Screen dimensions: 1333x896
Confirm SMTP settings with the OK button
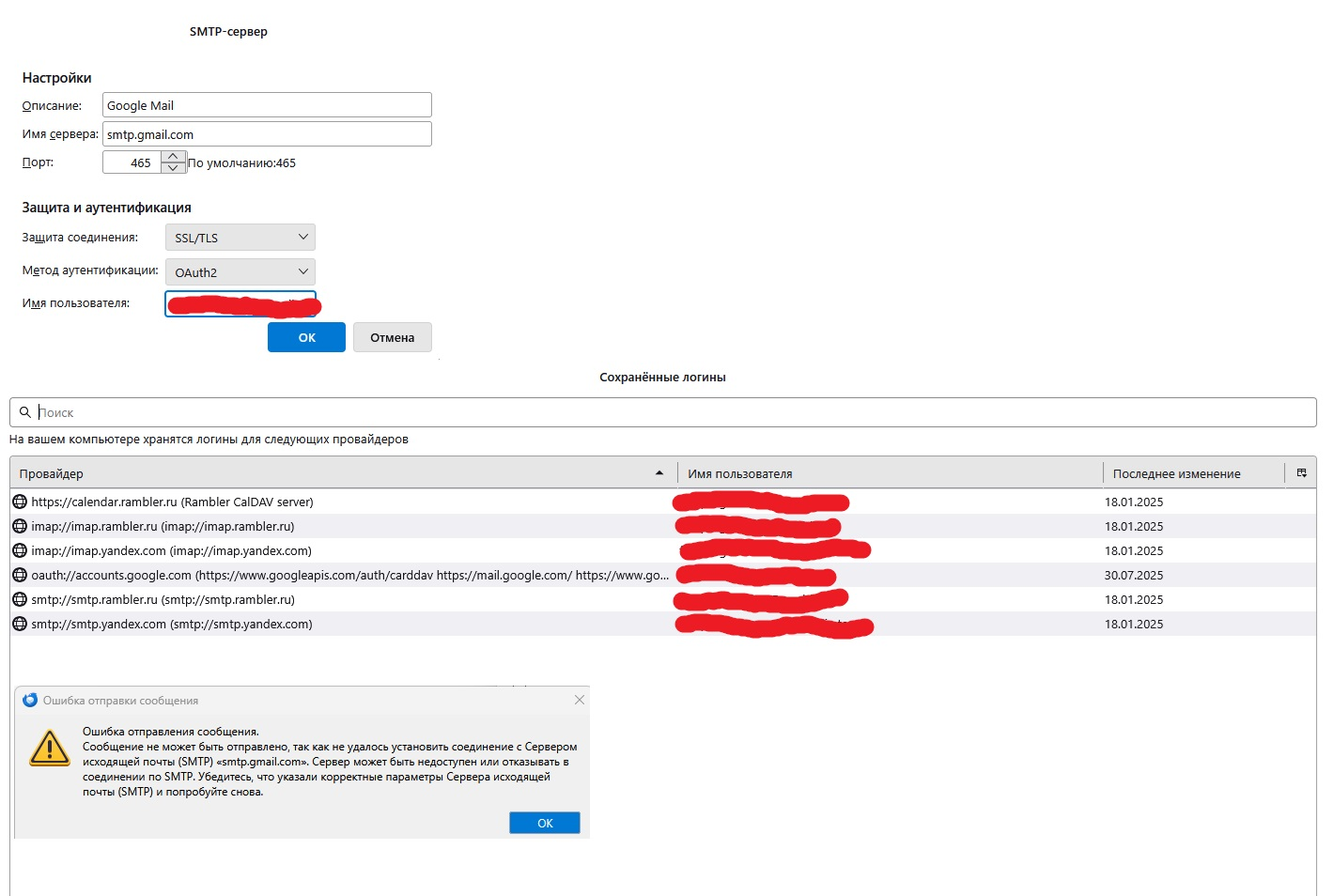point(306,337)
